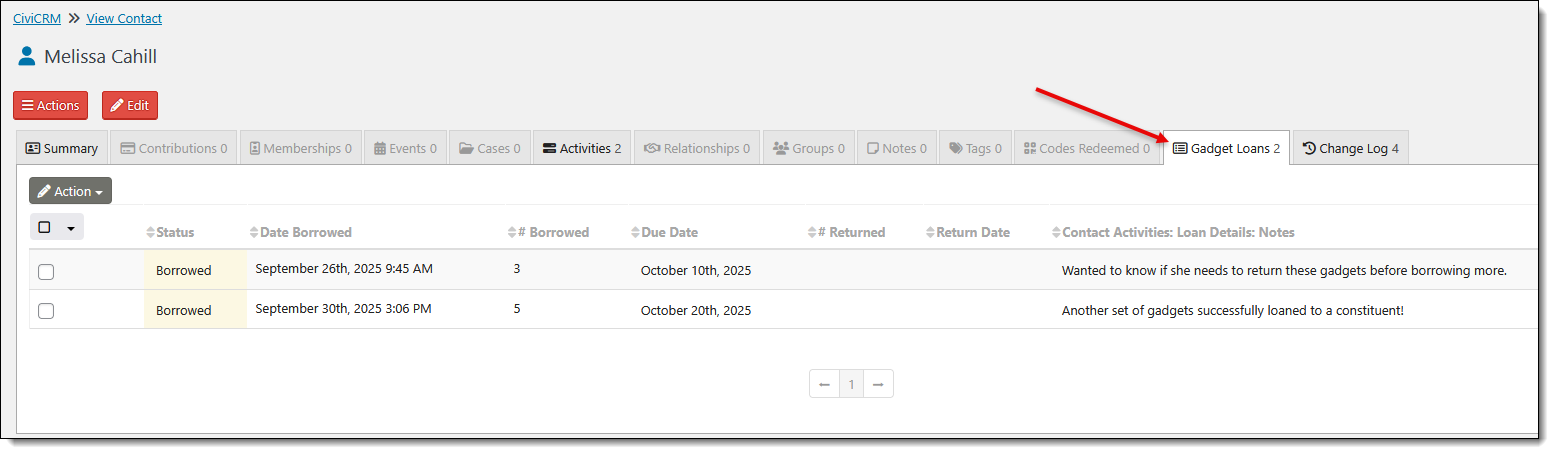Check the September 30th loan row checkbox
1554x454 pixels.
tap(46, 311)
